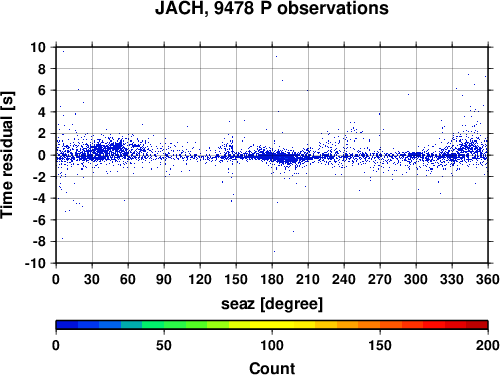This screenshot has height=375, width=500.
Task: Click the x-axis tick label 180
Action: [272, 279]
